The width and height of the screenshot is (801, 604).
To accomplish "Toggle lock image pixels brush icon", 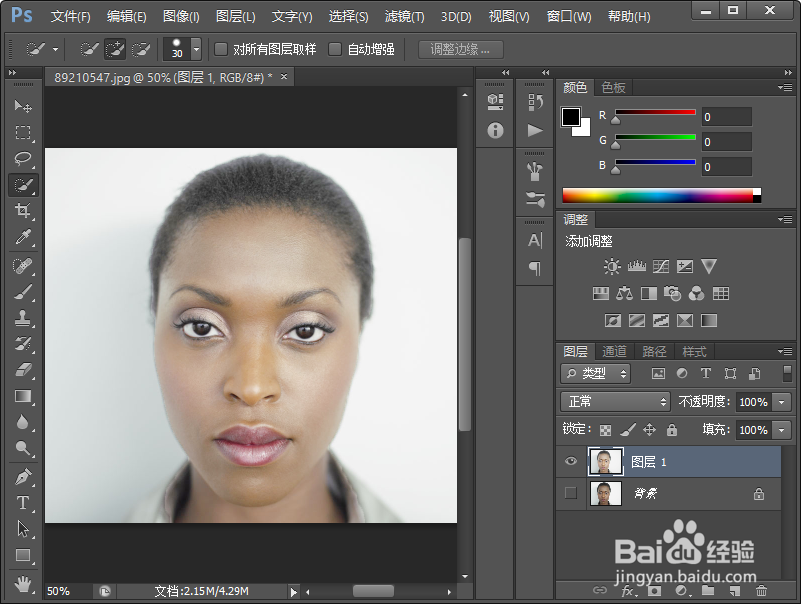I will tap(628, 430).
